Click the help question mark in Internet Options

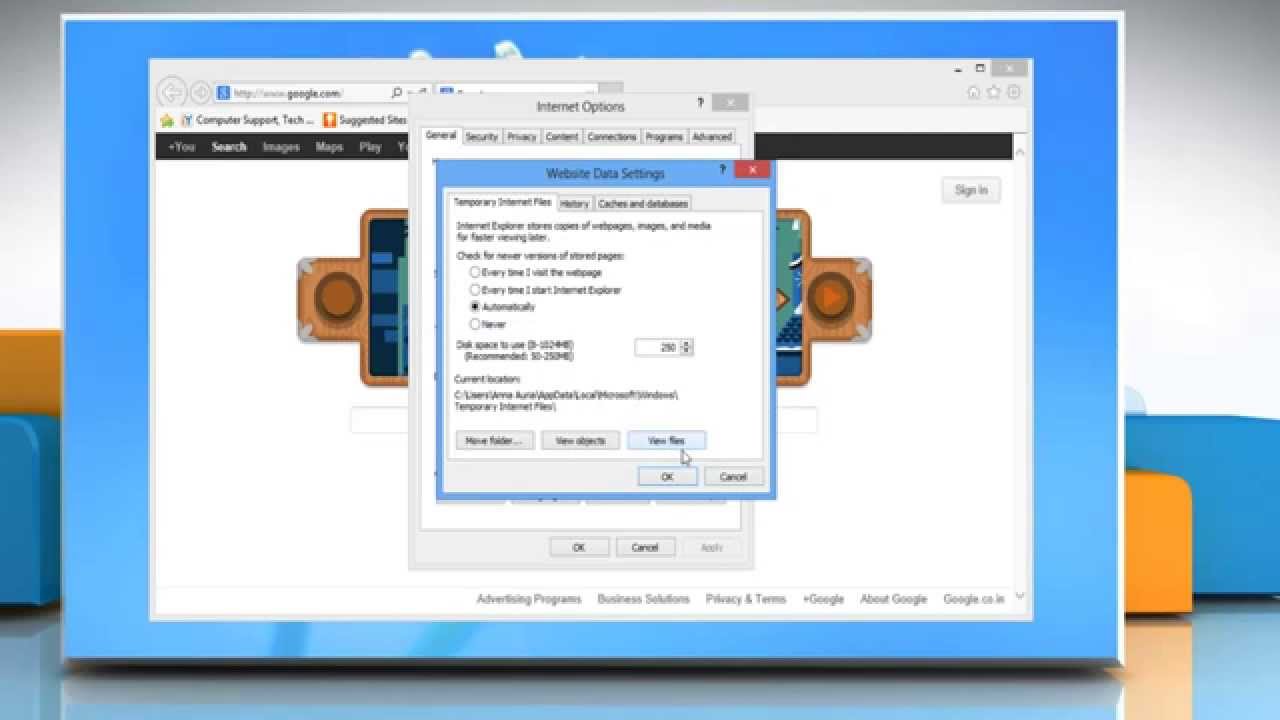700,102
